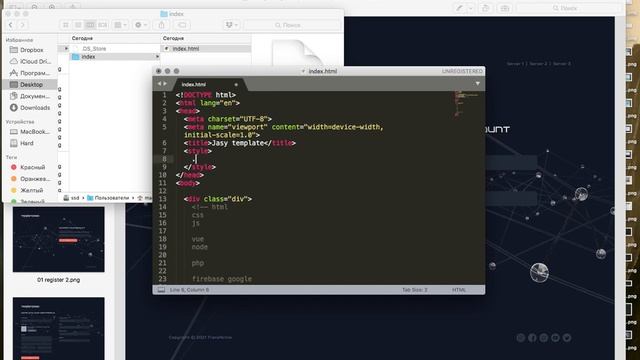Select MacBook device in Finder sidebar
The height and width of the screenshot is (360, 640).
[x=31, y=131]
